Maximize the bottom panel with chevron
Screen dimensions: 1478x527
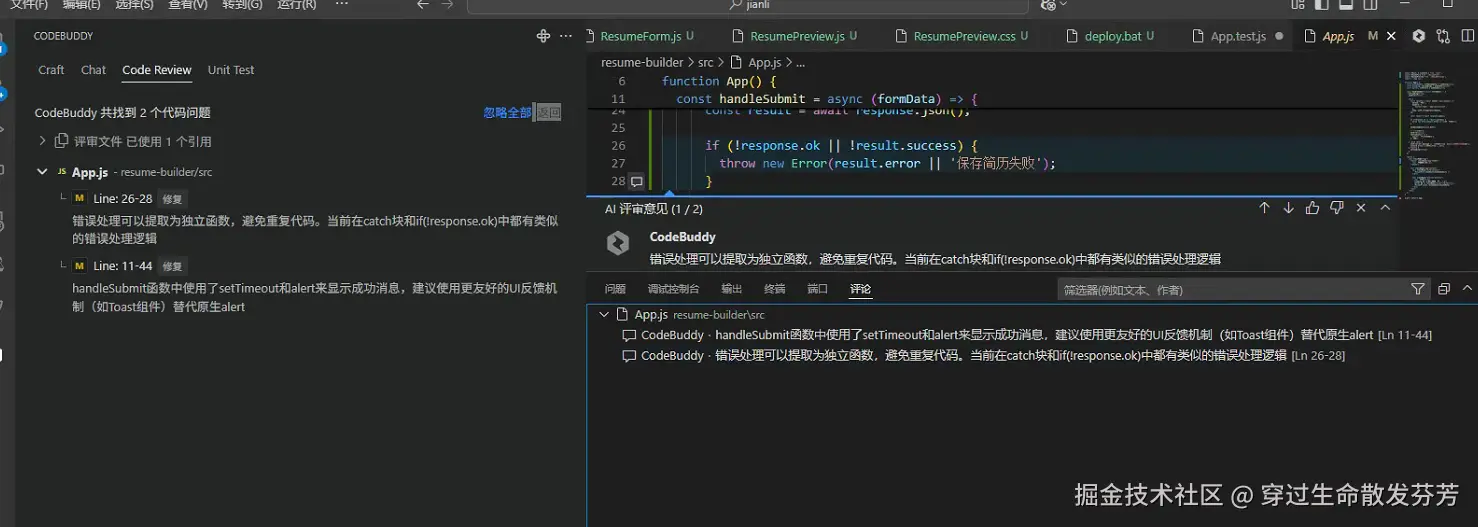(x=1468, y=289)
